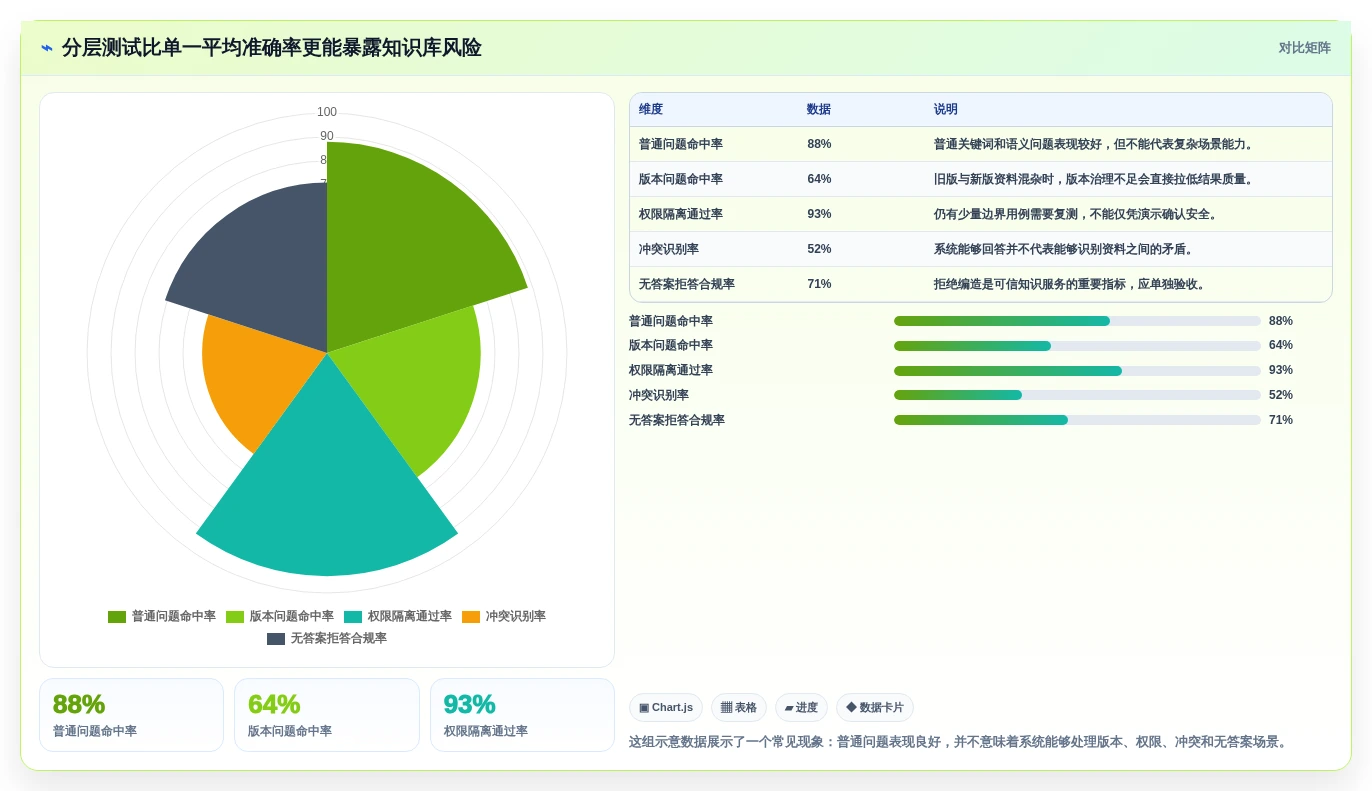This screenshot has height=791, width=1372.
Task: Open the 88% 普通问题命中率 data card
Action: coord(131,715)
